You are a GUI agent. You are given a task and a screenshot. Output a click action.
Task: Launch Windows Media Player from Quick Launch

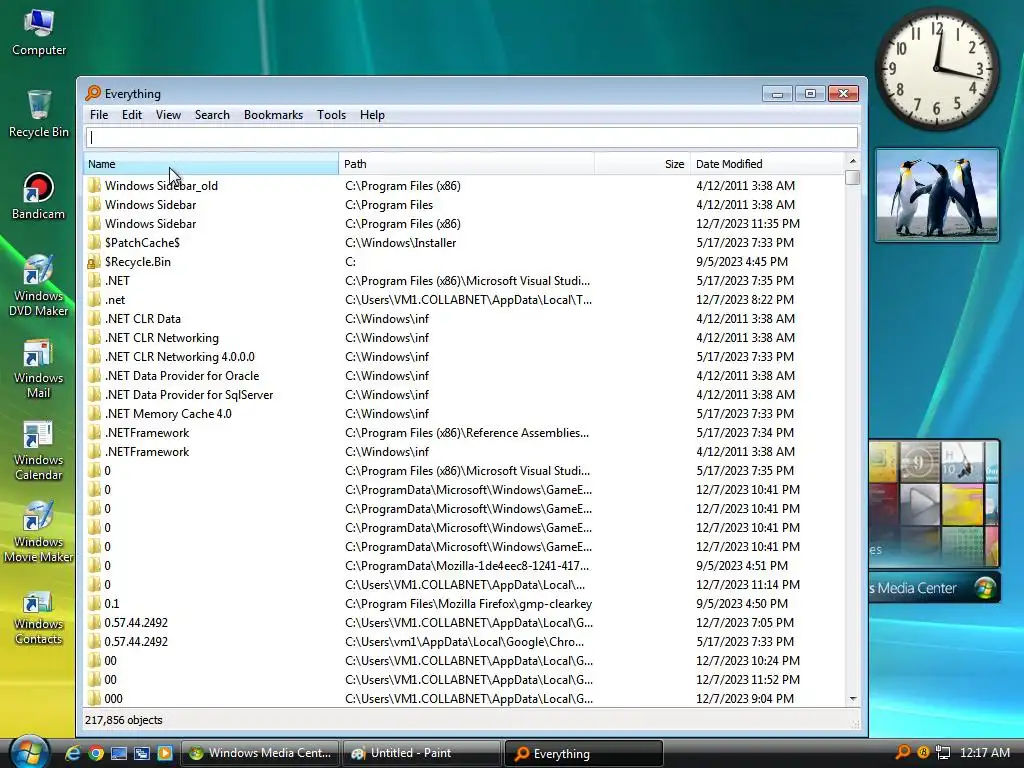[165, 753]
